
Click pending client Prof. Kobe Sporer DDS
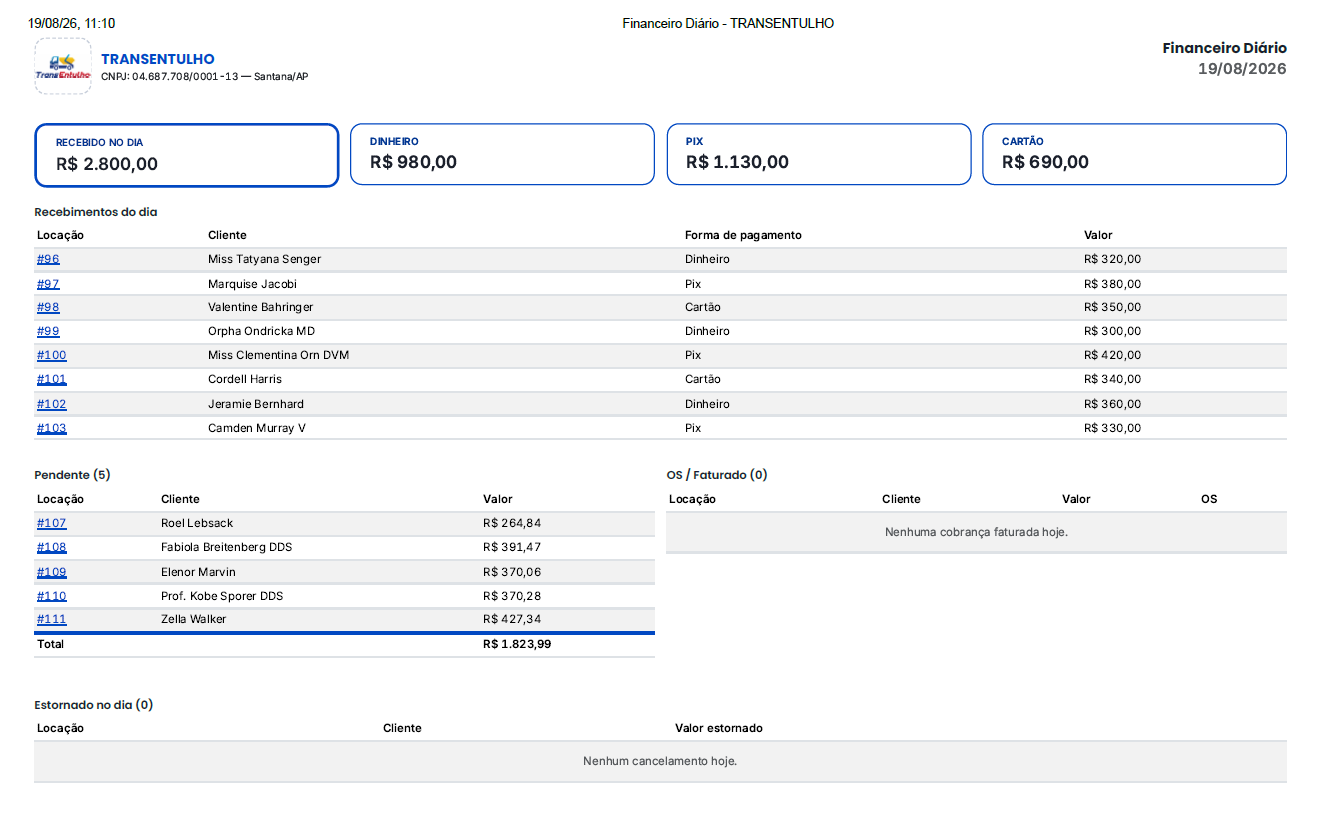click(222, 596)
